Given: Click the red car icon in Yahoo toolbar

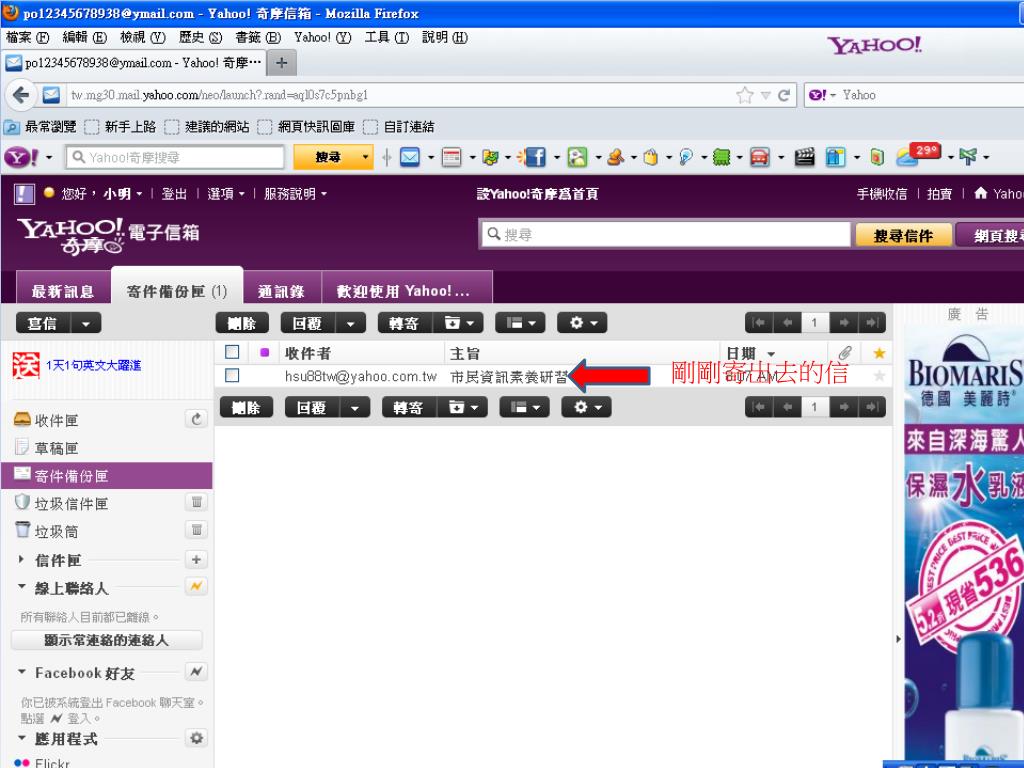Looking at the screenshot, I should pyautogui.click(x=760, y=157).
